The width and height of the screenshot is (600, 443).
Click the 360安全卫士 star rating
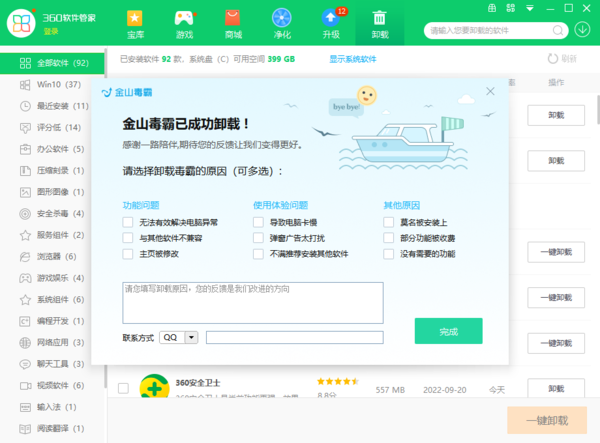coord(338,381)
